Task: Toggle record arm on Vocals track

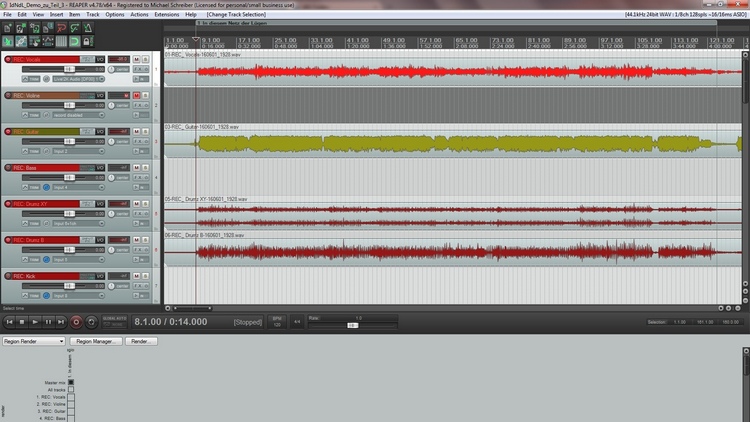Action: click(x=8, y=59)
